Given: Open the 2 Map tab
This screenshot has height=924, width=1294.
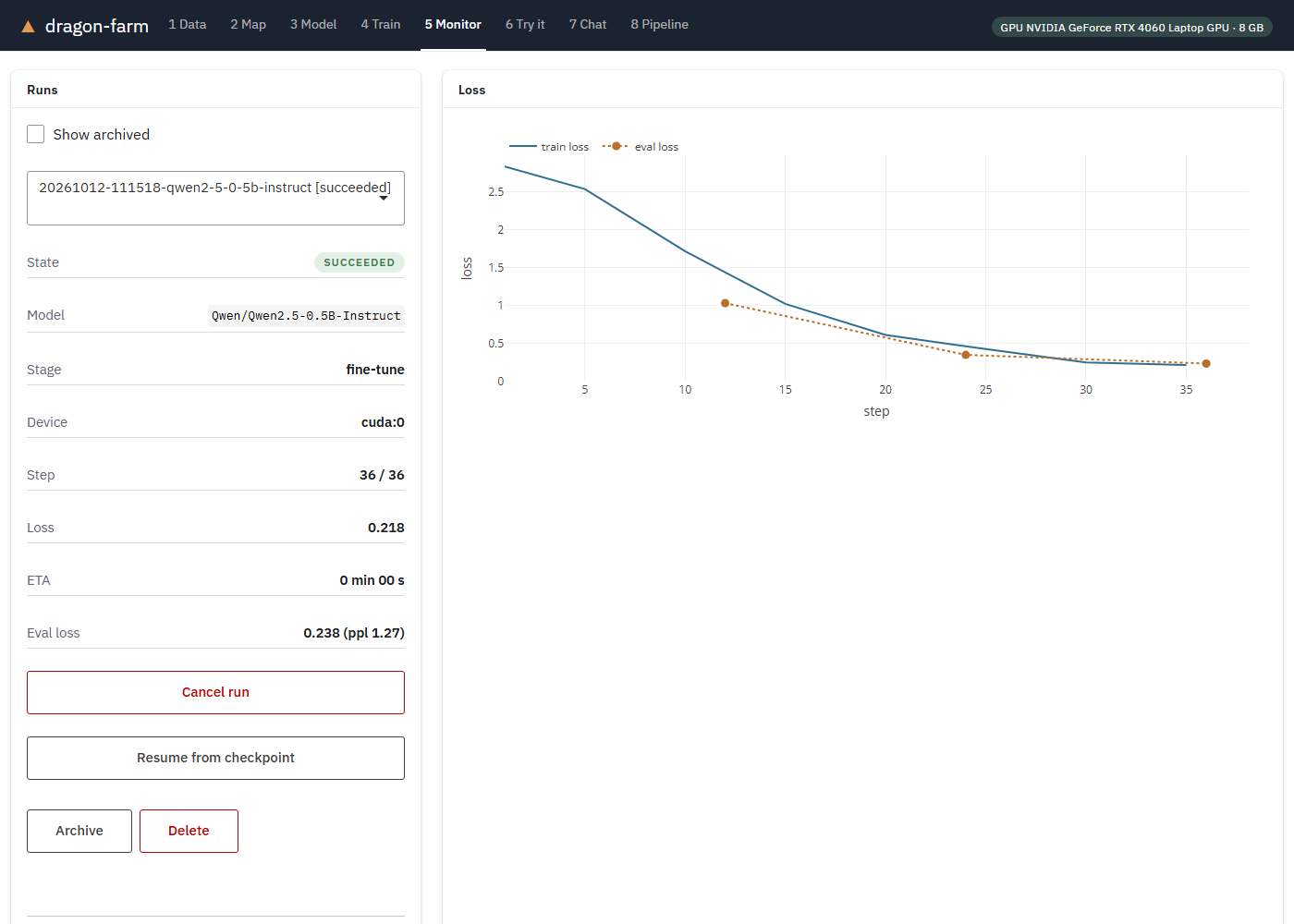Looking at the screenshot, I should [249, 25].
